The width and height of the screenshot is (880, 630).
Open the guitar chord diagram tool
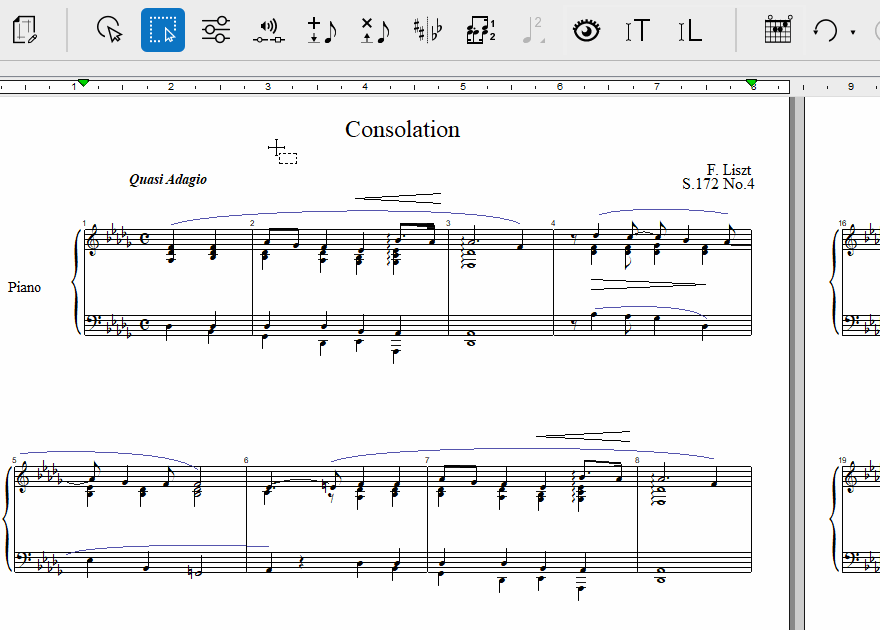(777, 30)
